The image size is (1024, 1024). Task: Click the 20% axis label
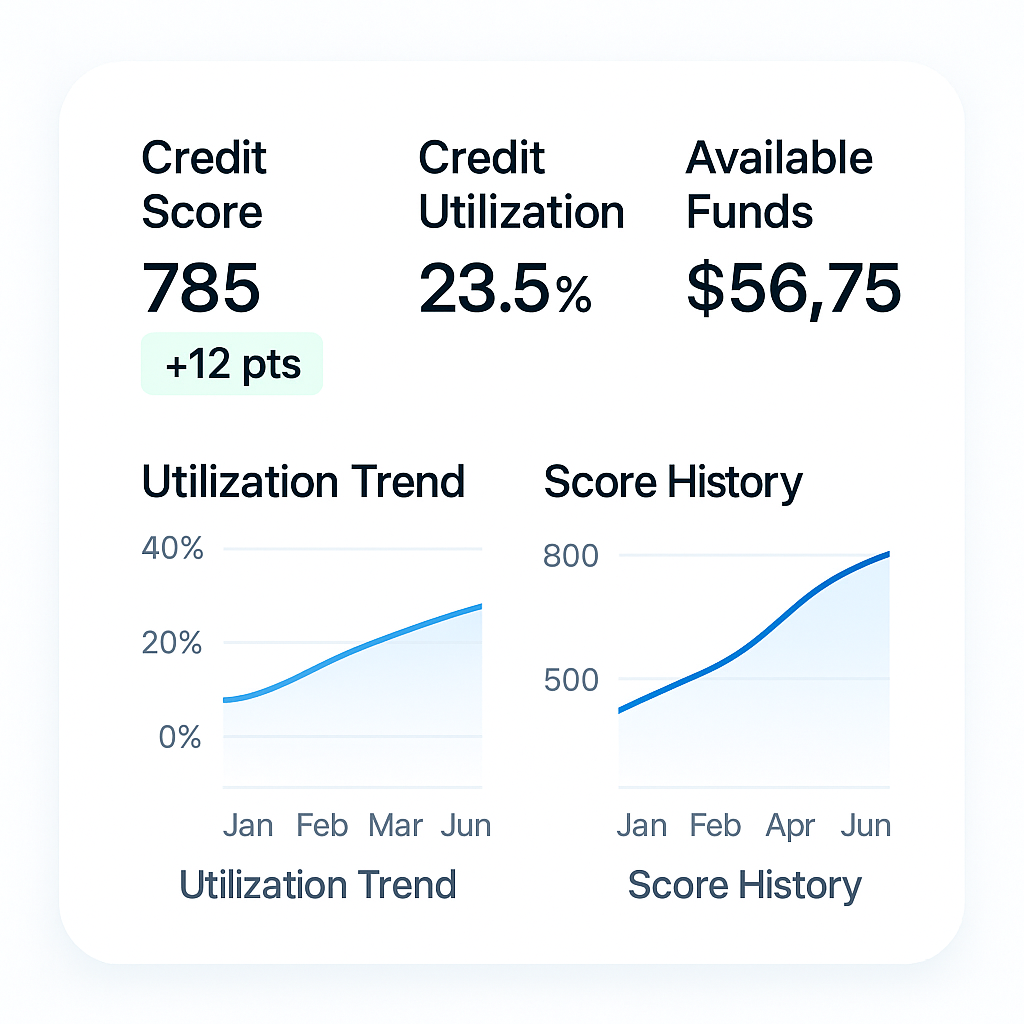172,643
